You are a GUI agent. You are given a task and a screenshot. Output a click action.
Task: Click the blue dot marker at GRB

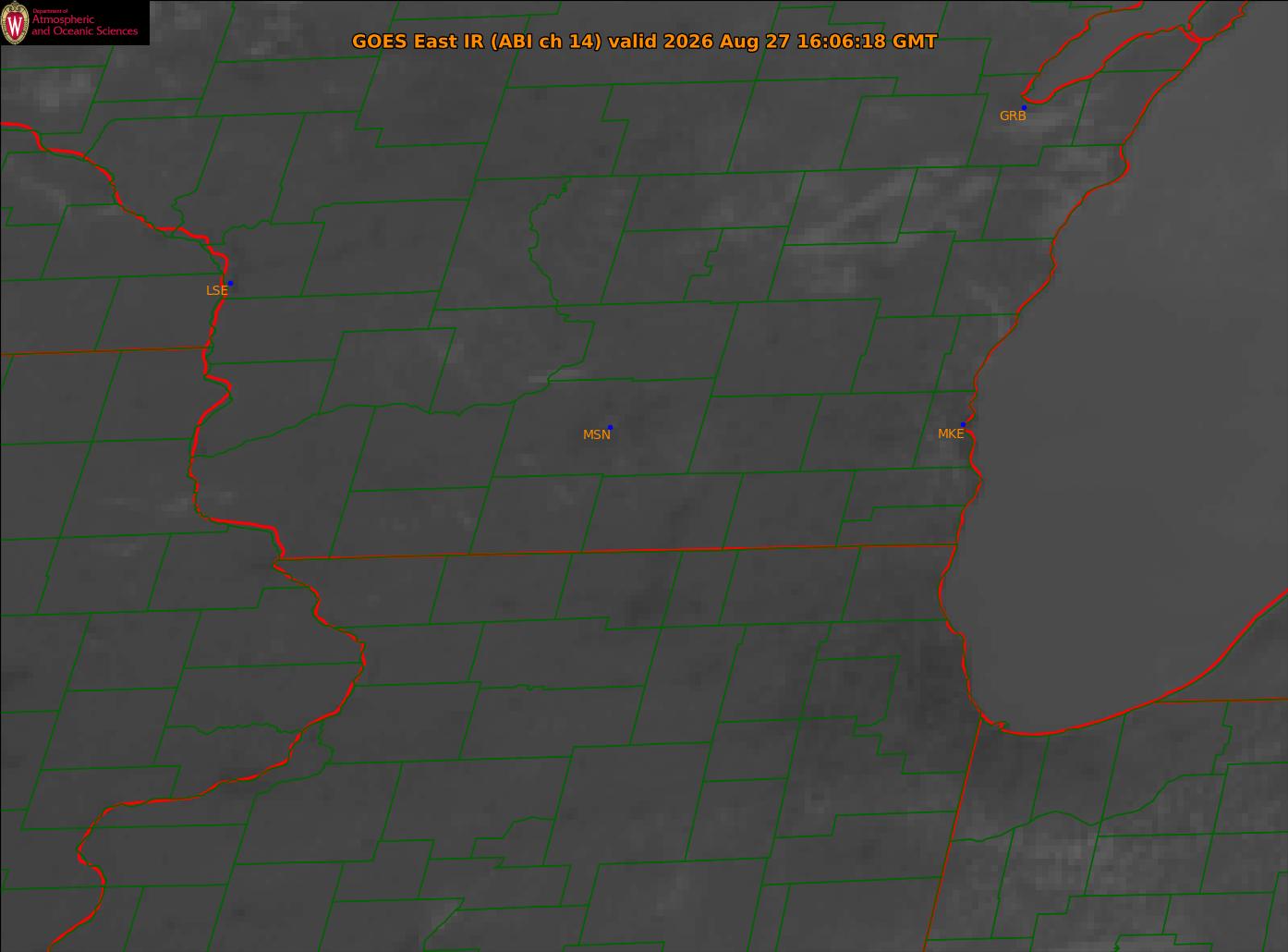coord(1024,108)
